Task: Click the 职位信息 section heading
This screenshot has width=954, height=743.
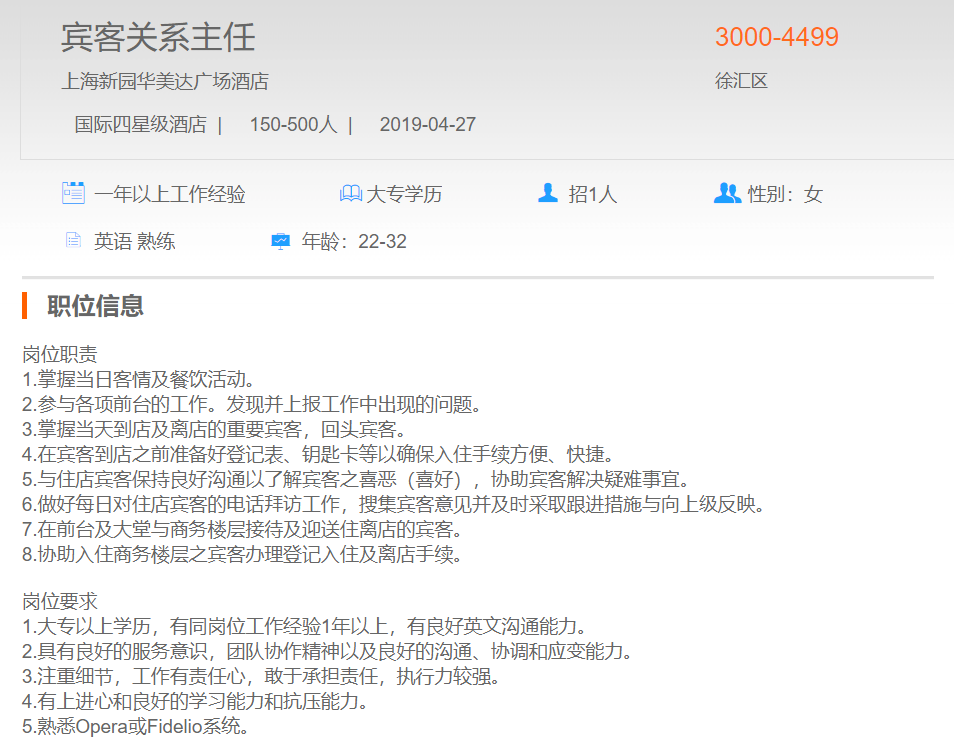Action: pyautogui.click(x=95, y=306)
